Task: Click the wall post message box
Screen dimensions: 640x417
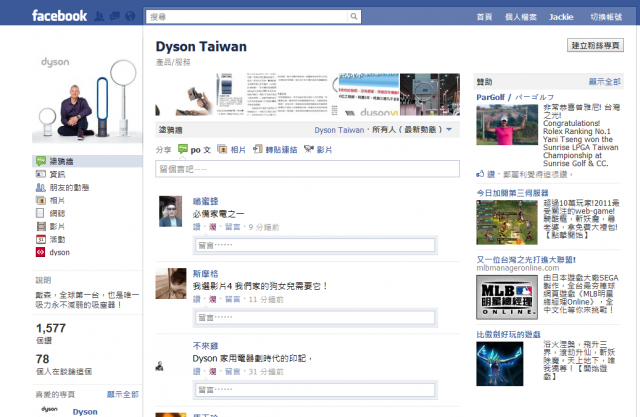Action: (x=307, y=169)
